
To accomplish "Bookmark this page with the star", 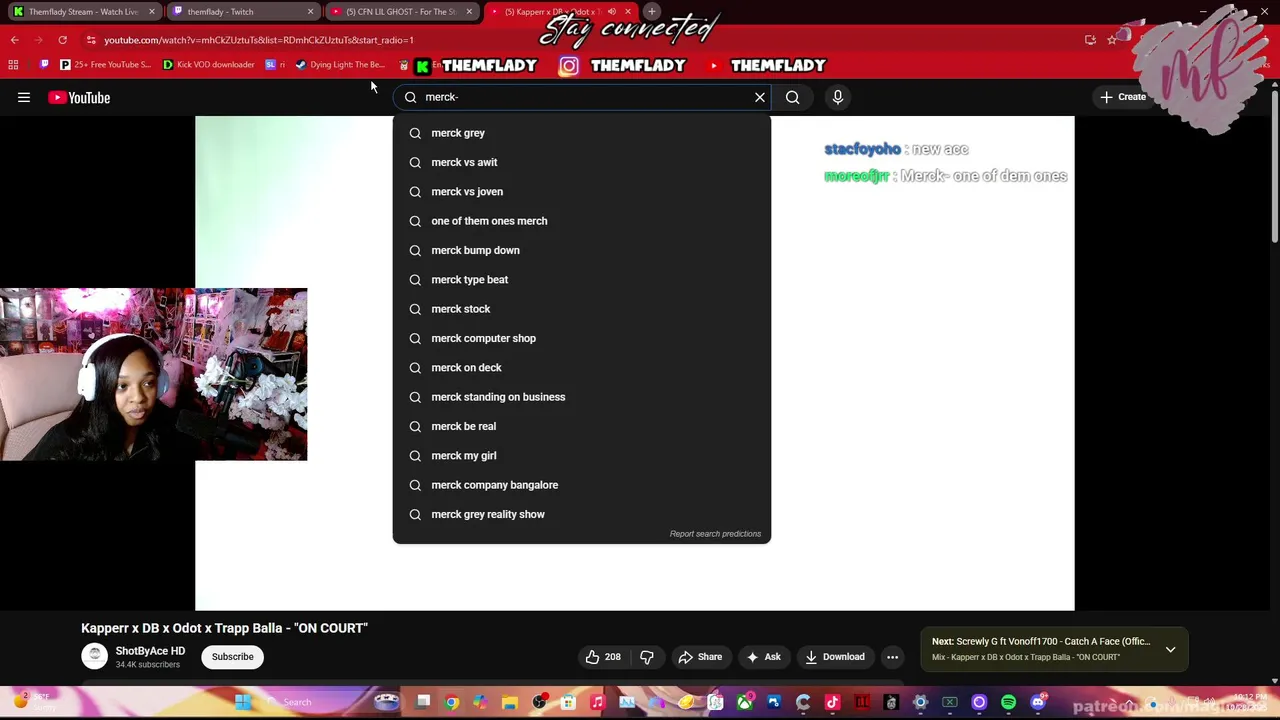I will pos(1111,40).
